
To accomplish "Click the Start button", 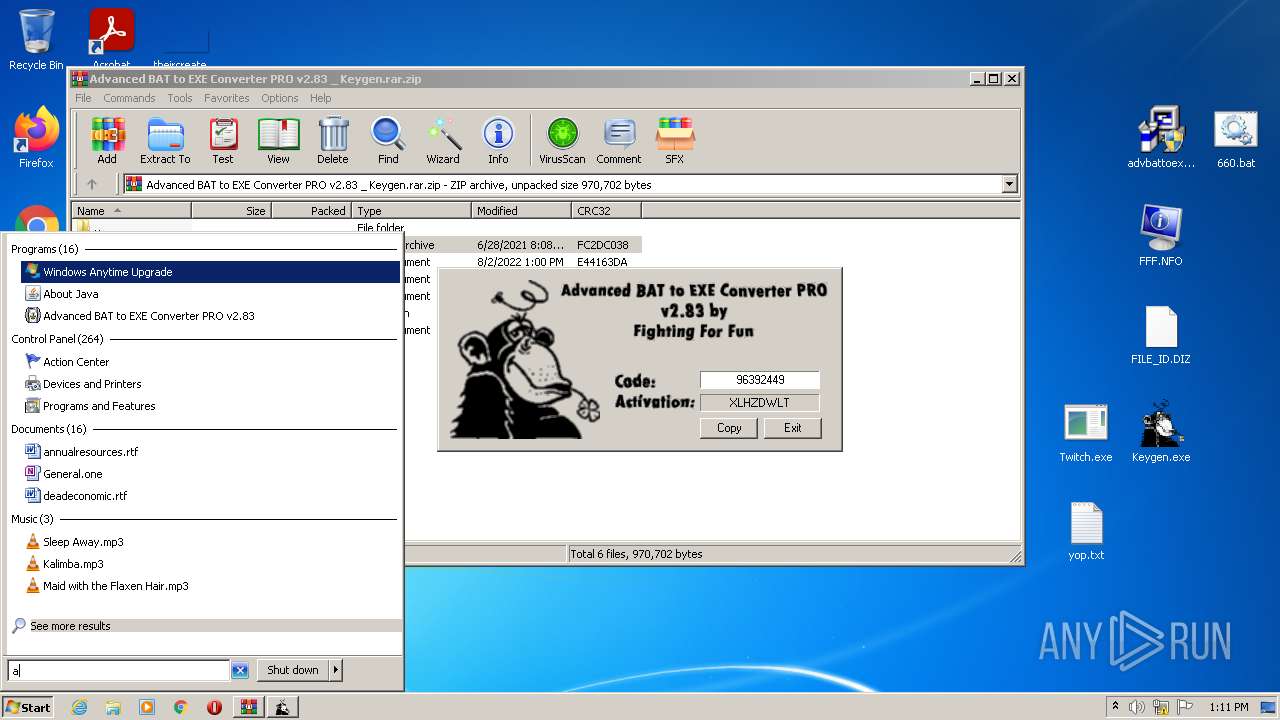I will click(28, 707).
